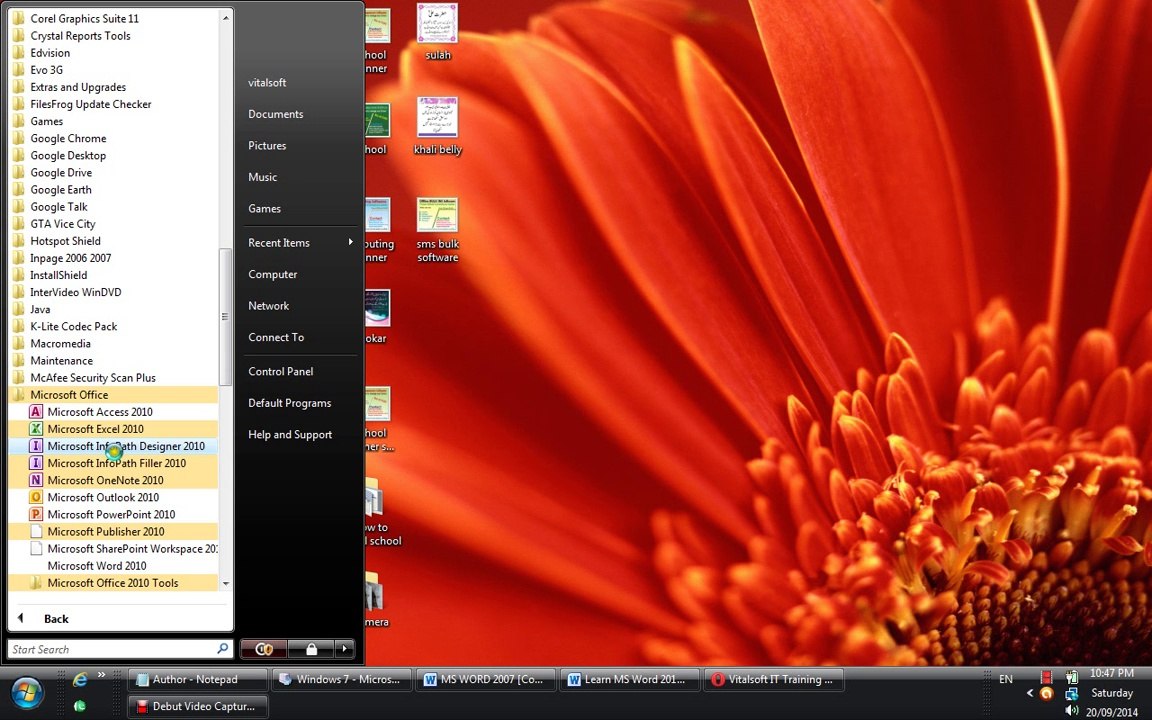1152x720 pixels.
Task: Select Connect To
Action: coord(276,337)
